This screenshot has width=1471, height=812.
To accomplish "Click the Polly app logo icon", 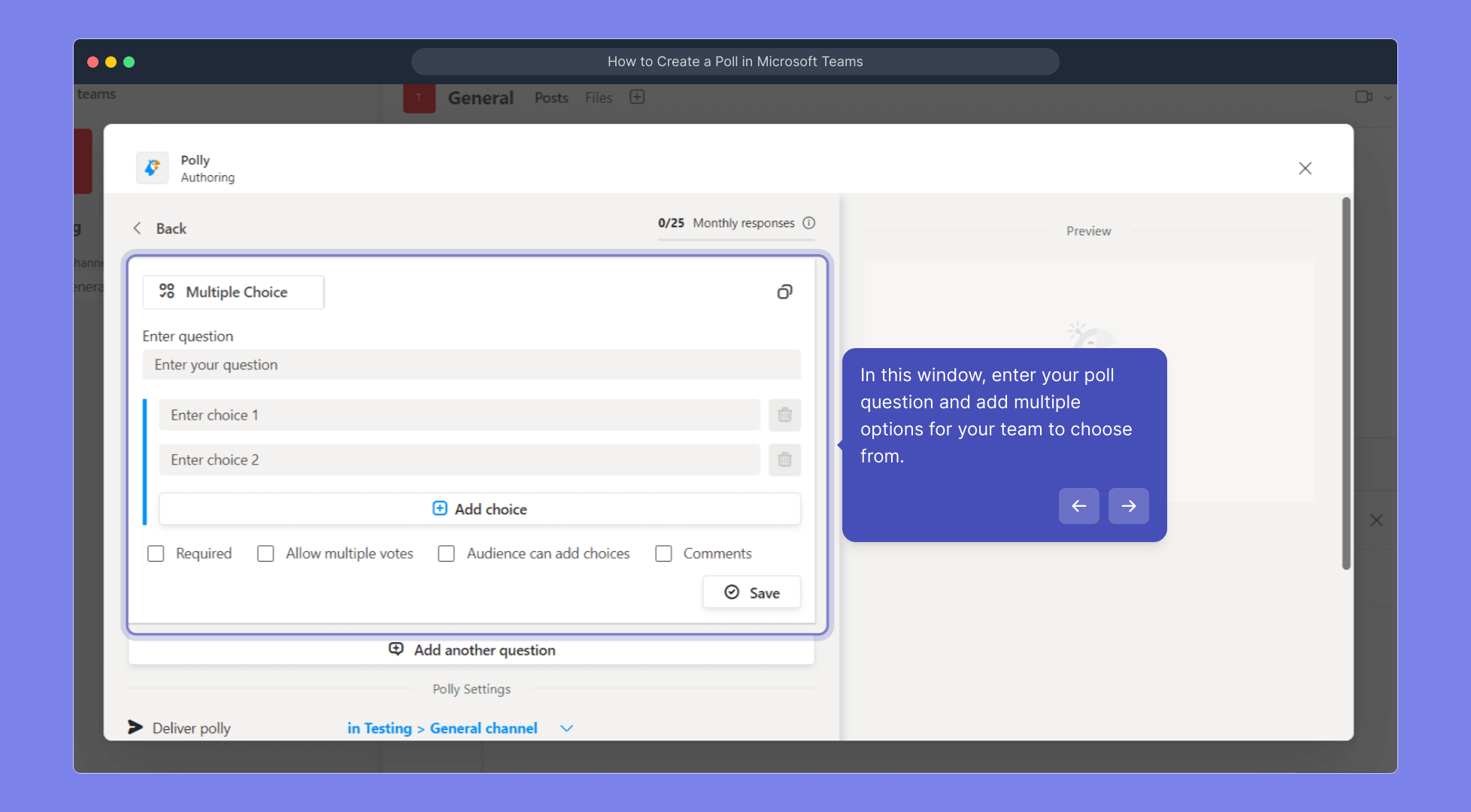I will coord(152,168).
